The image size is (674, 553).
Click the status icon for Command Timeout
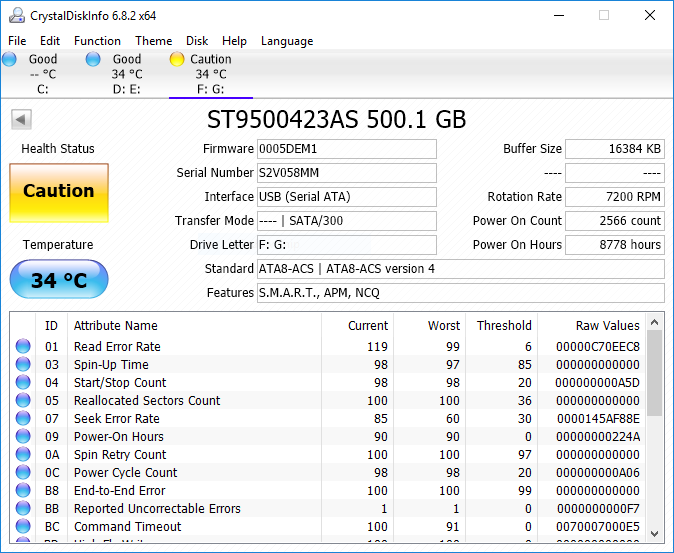pyautogui.click(x=23, y=527)
